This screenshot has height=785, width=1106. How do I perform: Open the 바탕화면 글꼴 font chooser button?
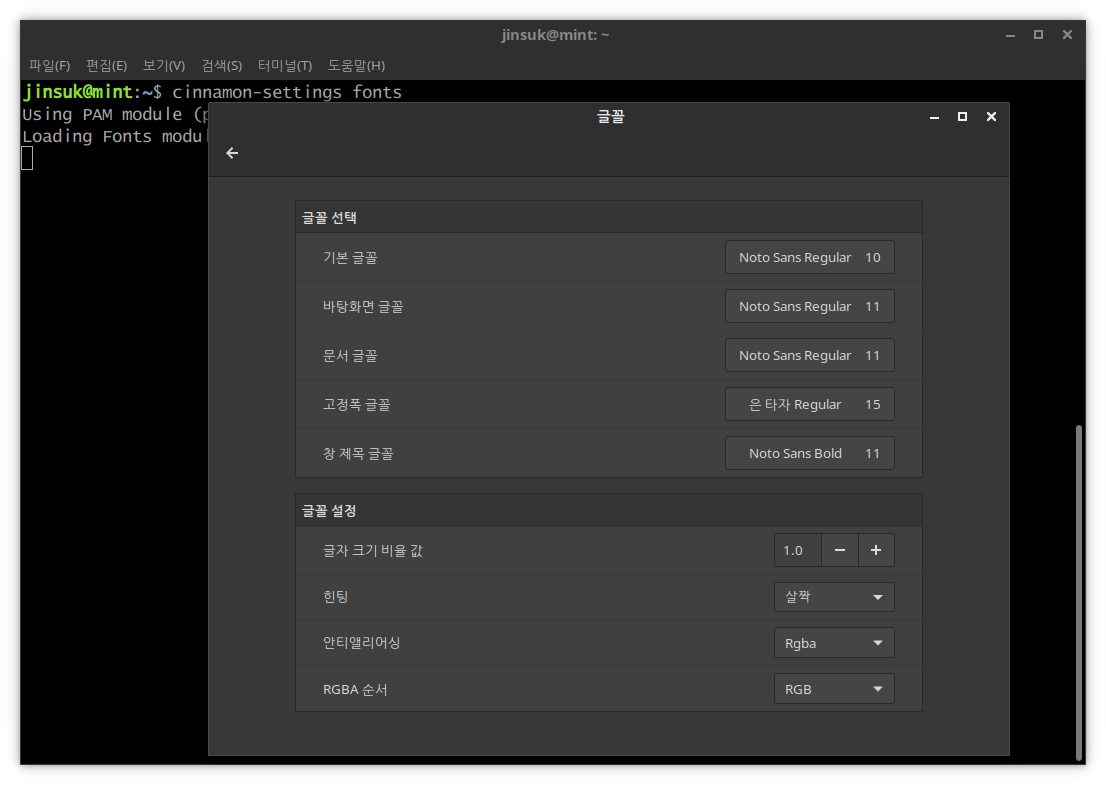(809, 306)
